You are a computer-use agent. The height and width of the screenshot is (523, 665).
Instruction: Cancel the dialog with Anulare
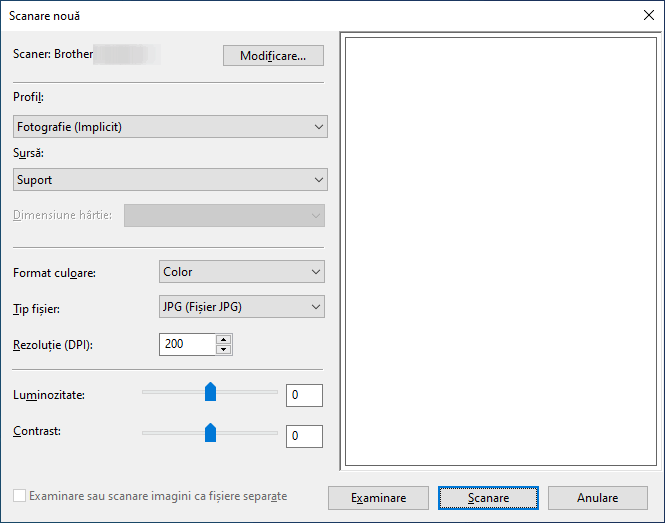pos(598,498)
